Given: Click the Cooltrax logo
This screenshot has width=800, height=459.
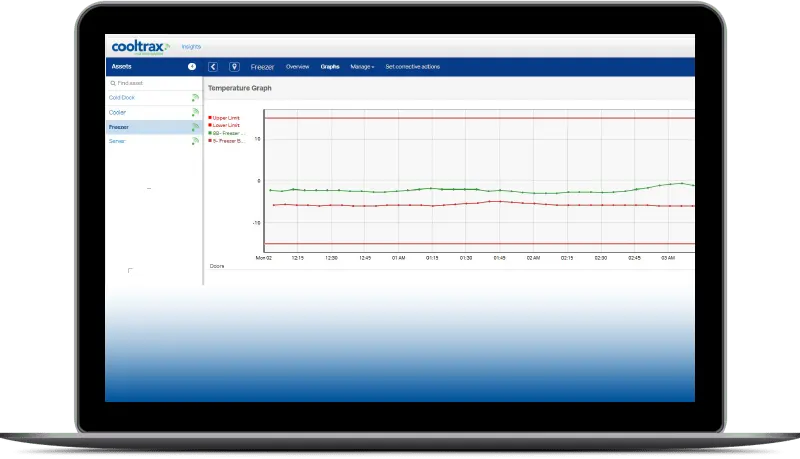Looking at the screenshot, I should [x=140, y=47].
